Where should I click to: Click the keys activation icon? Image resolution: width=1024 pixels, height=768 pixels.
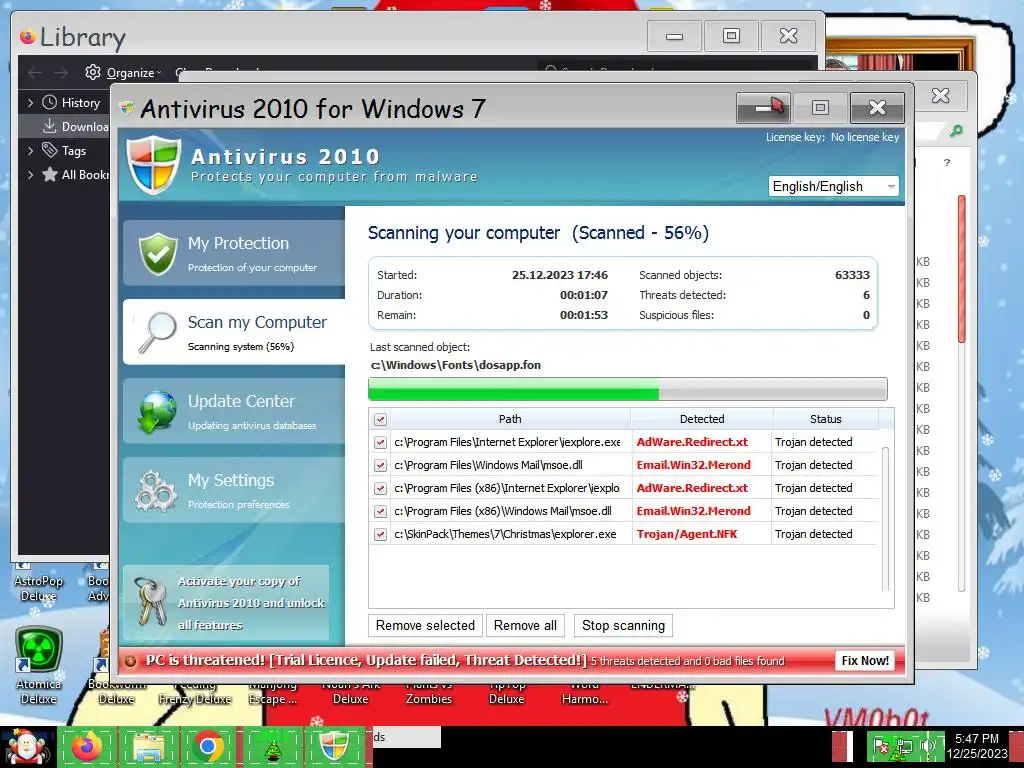[150, 601]
